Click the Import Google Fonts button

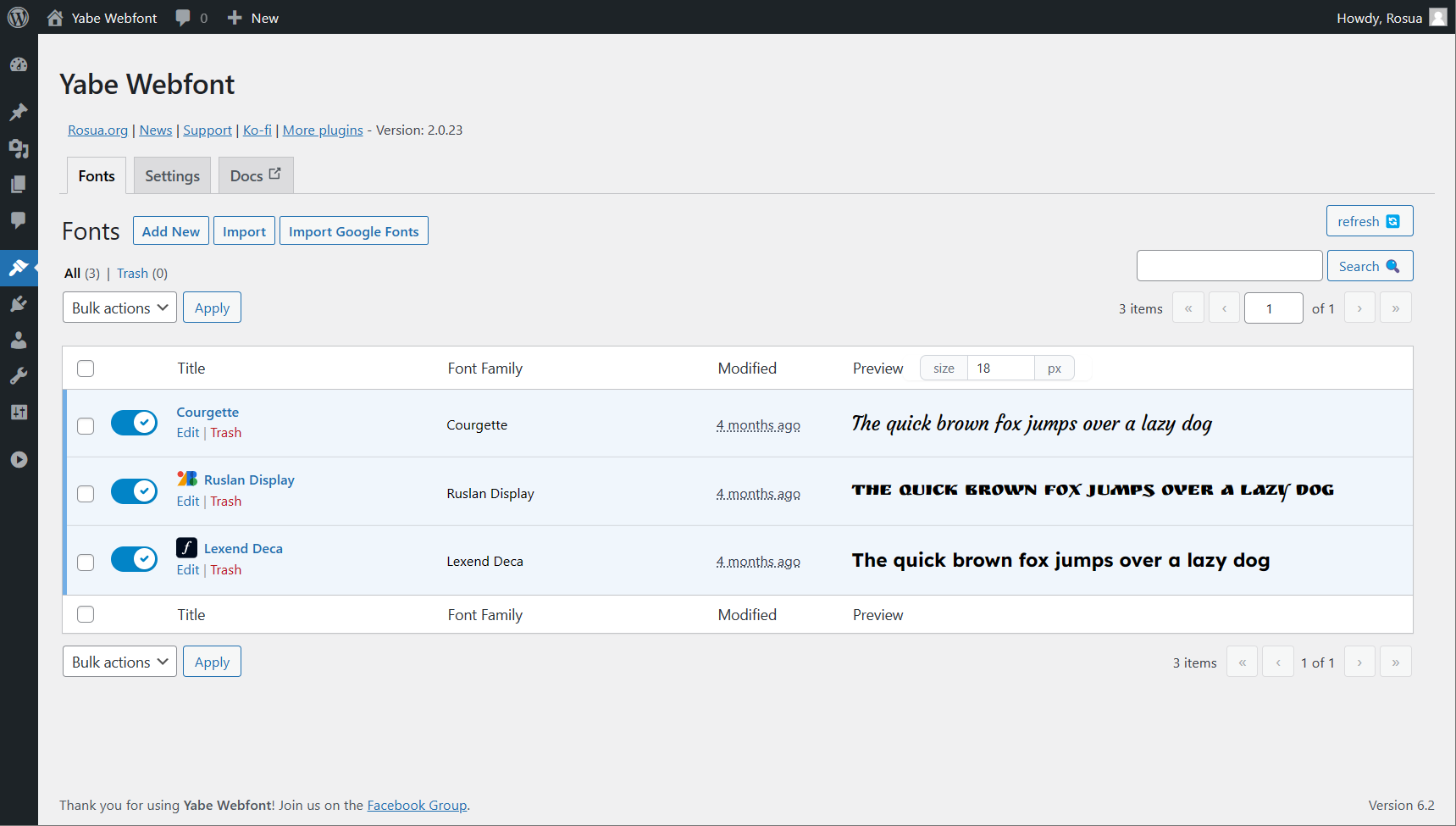354,230
